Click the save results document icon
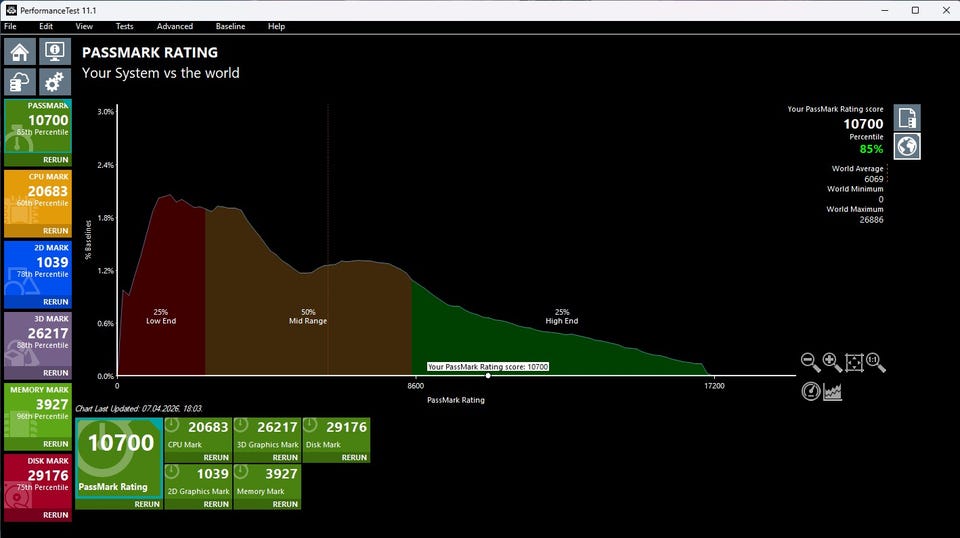Screen dimensions: 960x538 tap(907, 118)
